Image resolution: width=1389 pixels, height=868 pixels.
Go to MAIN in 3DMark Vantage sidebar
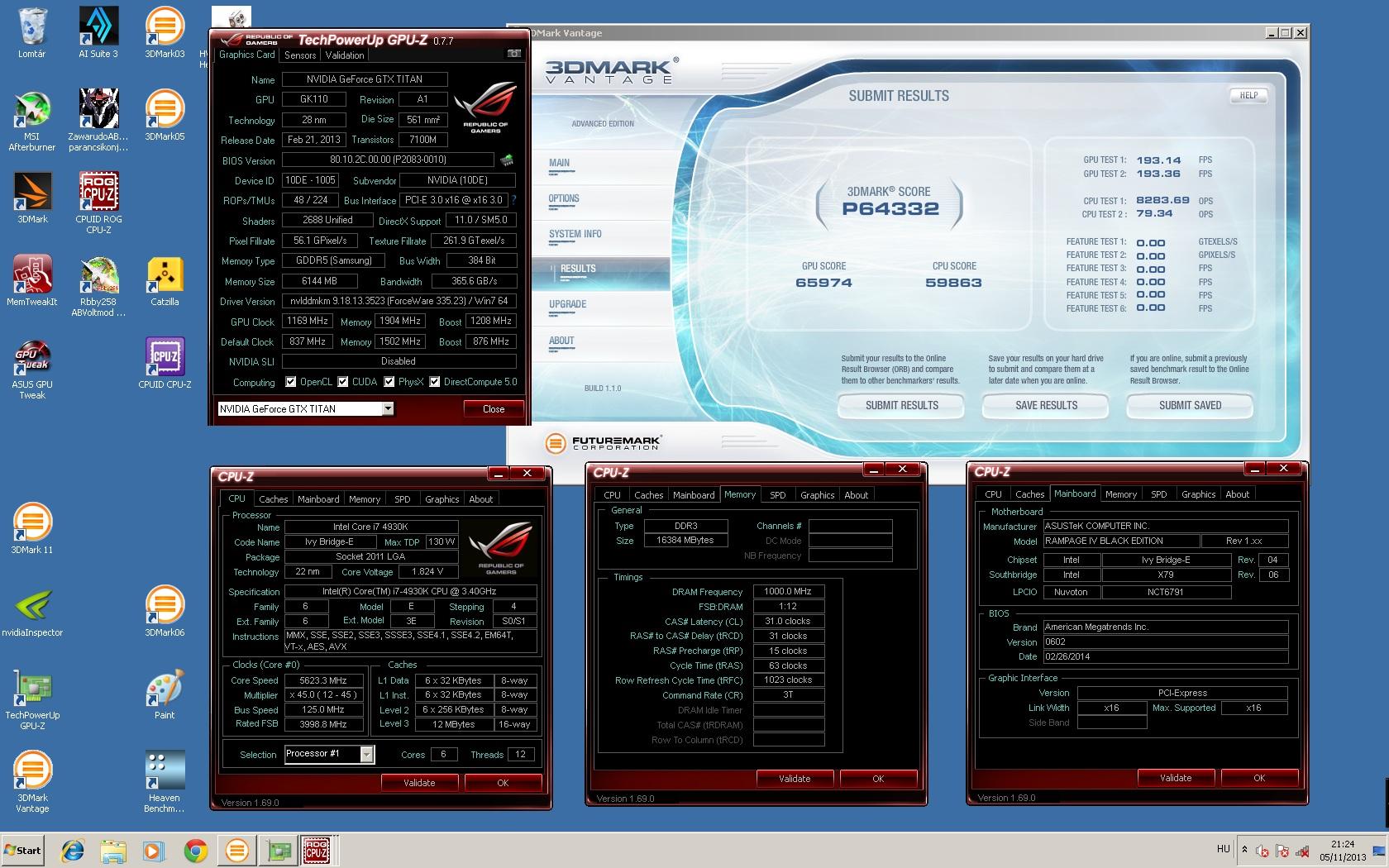coord(560,163)
